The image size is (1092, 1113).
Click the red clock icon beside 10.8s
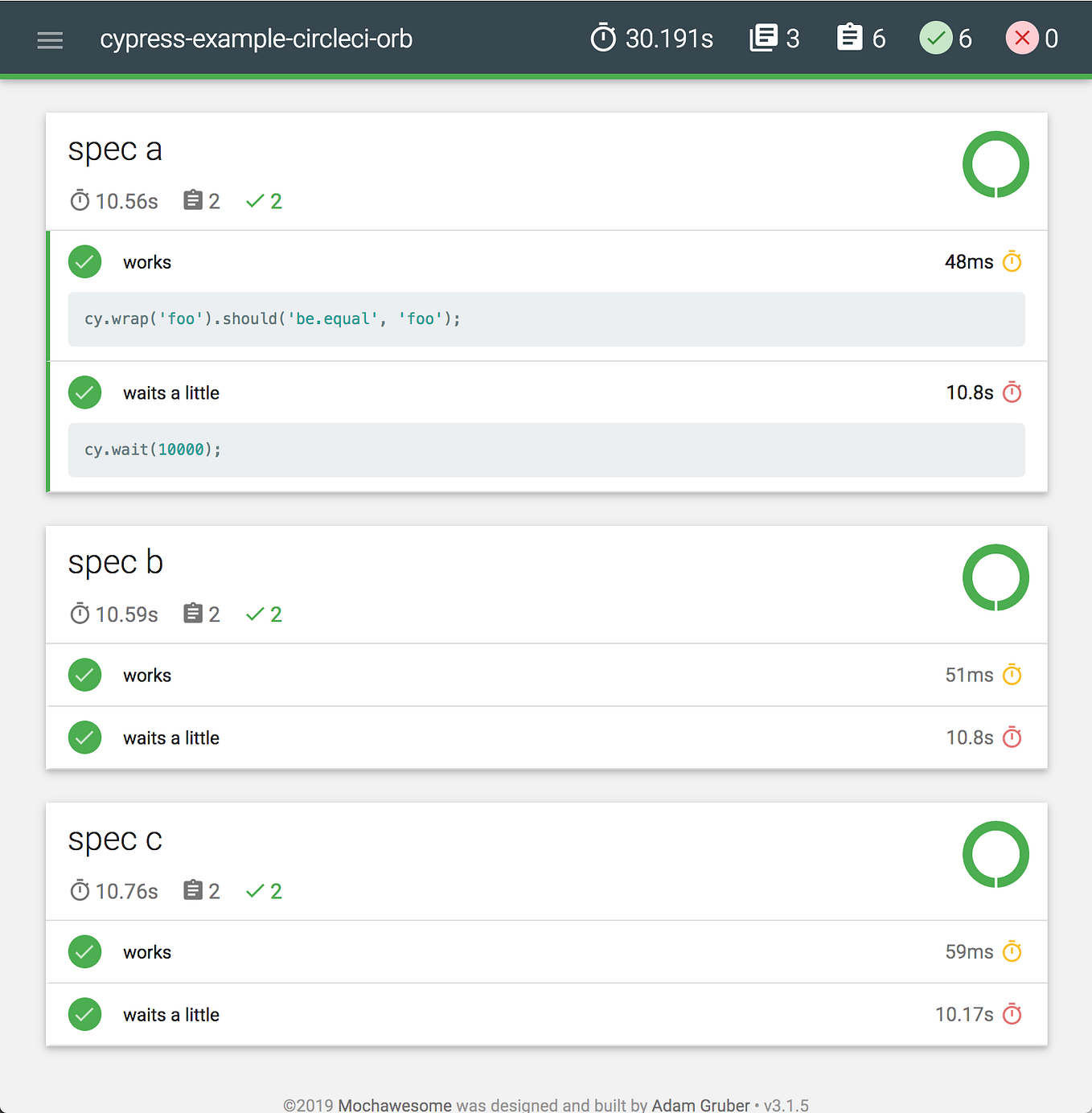click(x=1012, y=392)
